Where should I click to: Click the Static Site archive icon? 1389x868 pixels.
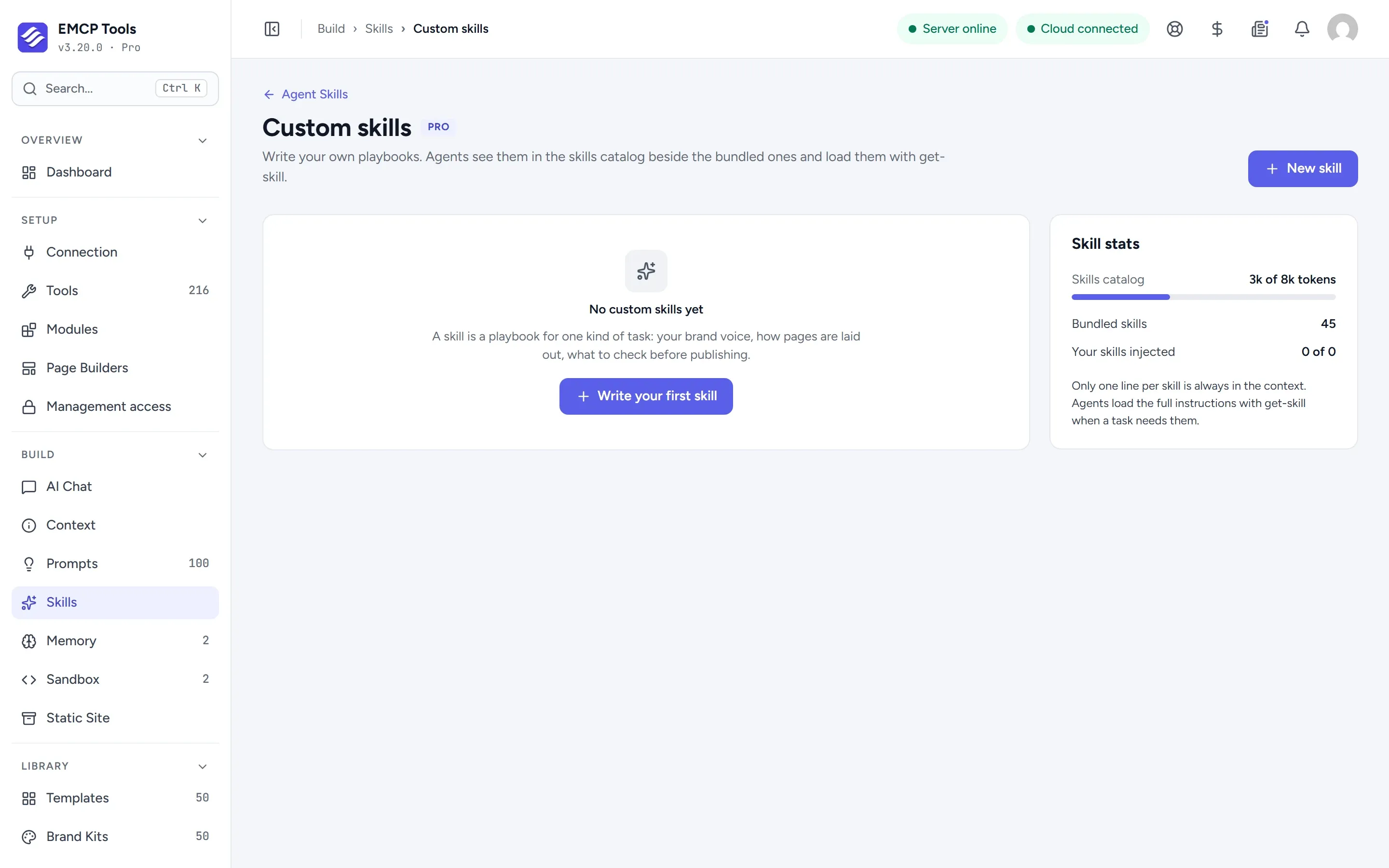coord(29,718)
